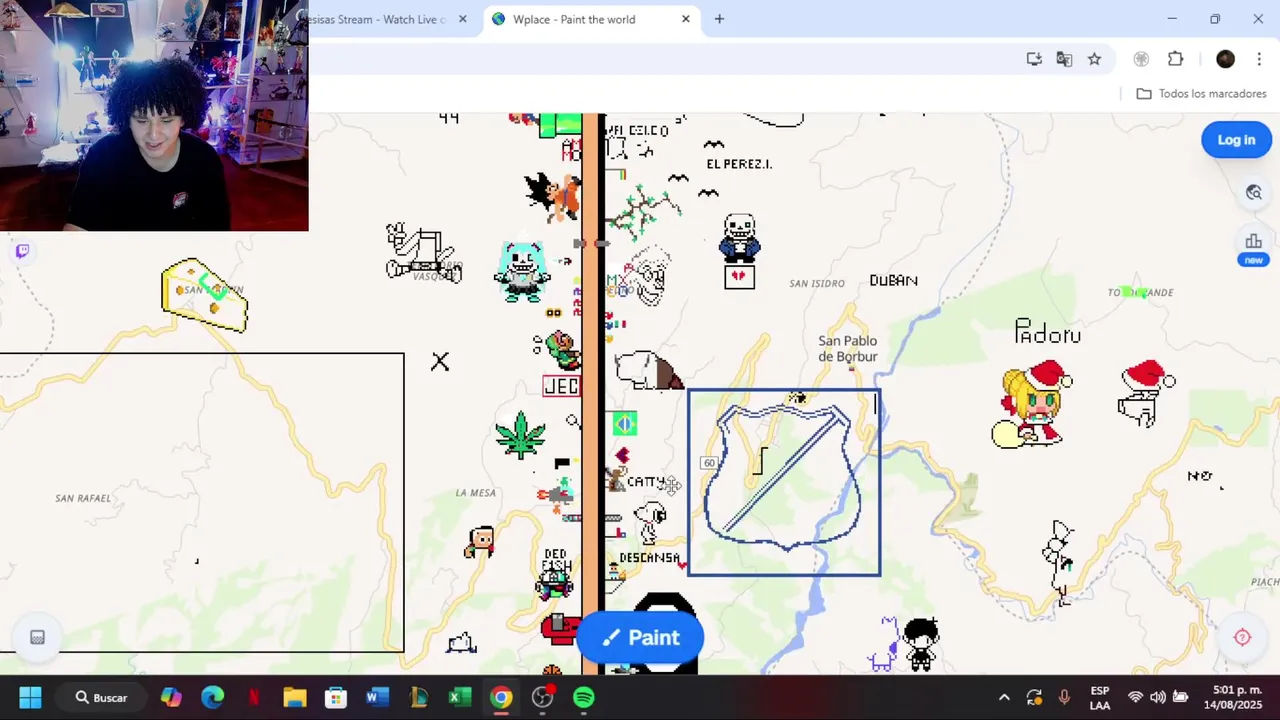Click the green cannabis leaf pixel art

[520, 435]
